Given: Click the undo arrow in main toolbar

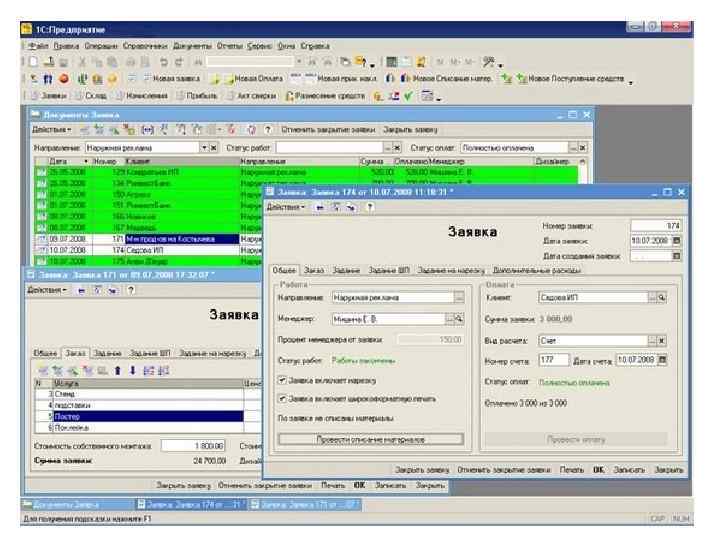Looking at the screenshot, I should (164, 62).
